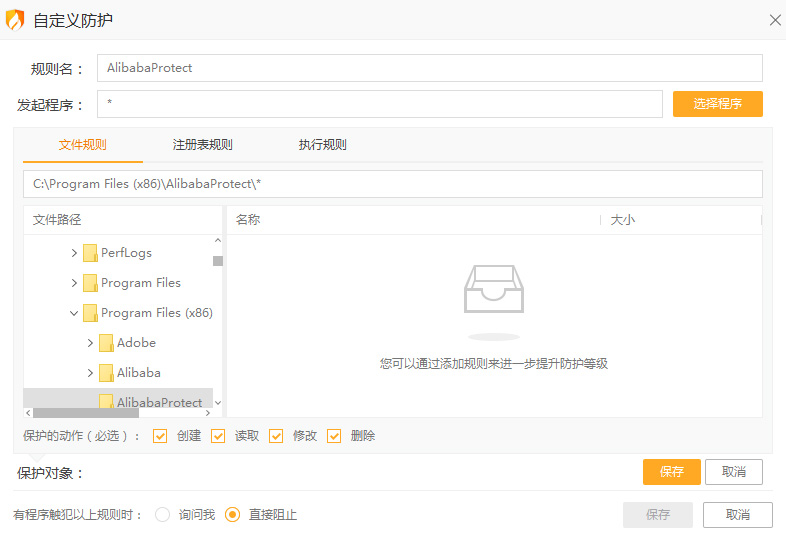Screen dimensions: 786x540
Task: Select the 直接阻止 radio option
Action: [x=233, y=514]
